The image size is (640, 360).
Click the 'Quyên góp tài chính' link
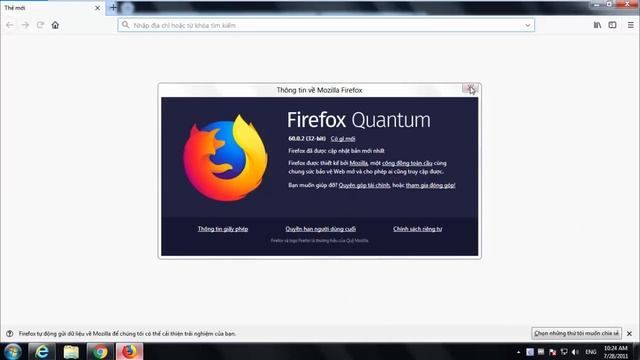(x=364, y=185)
